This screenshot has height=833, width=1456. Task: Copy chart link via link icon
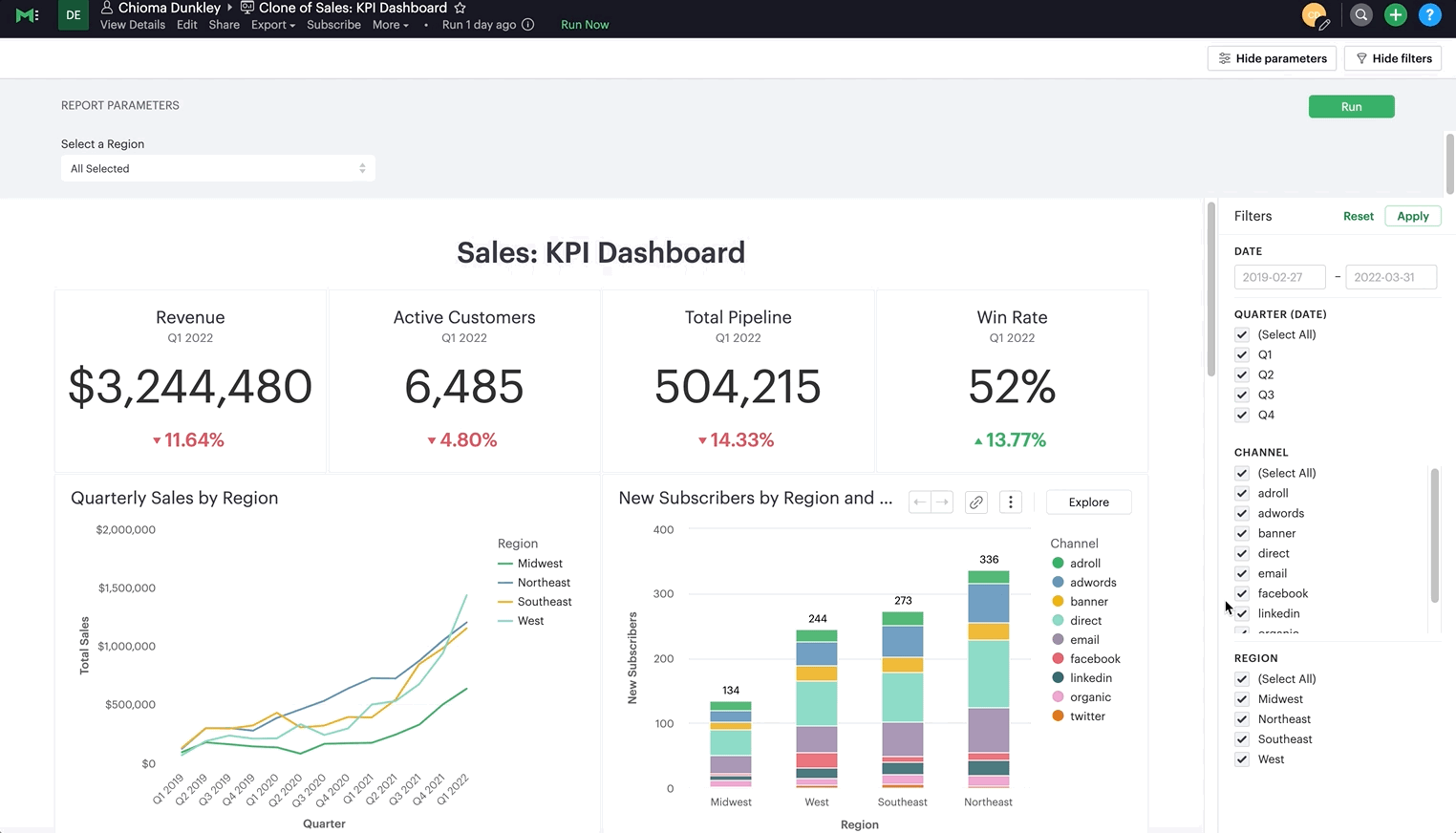coord(975,502)
